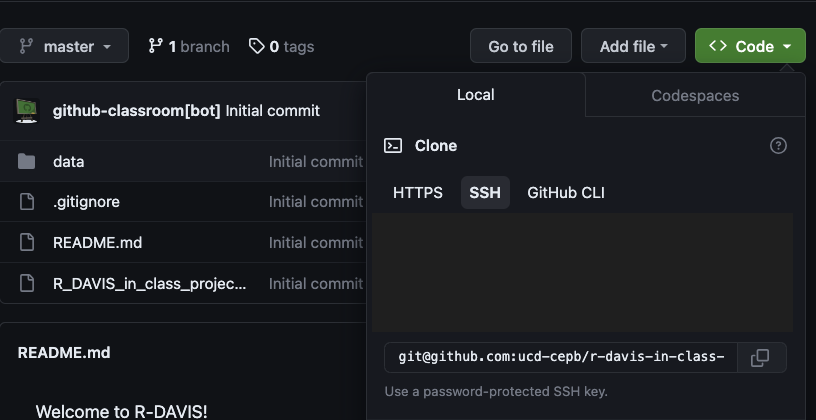Click the README.md file icon

point(27,243)
